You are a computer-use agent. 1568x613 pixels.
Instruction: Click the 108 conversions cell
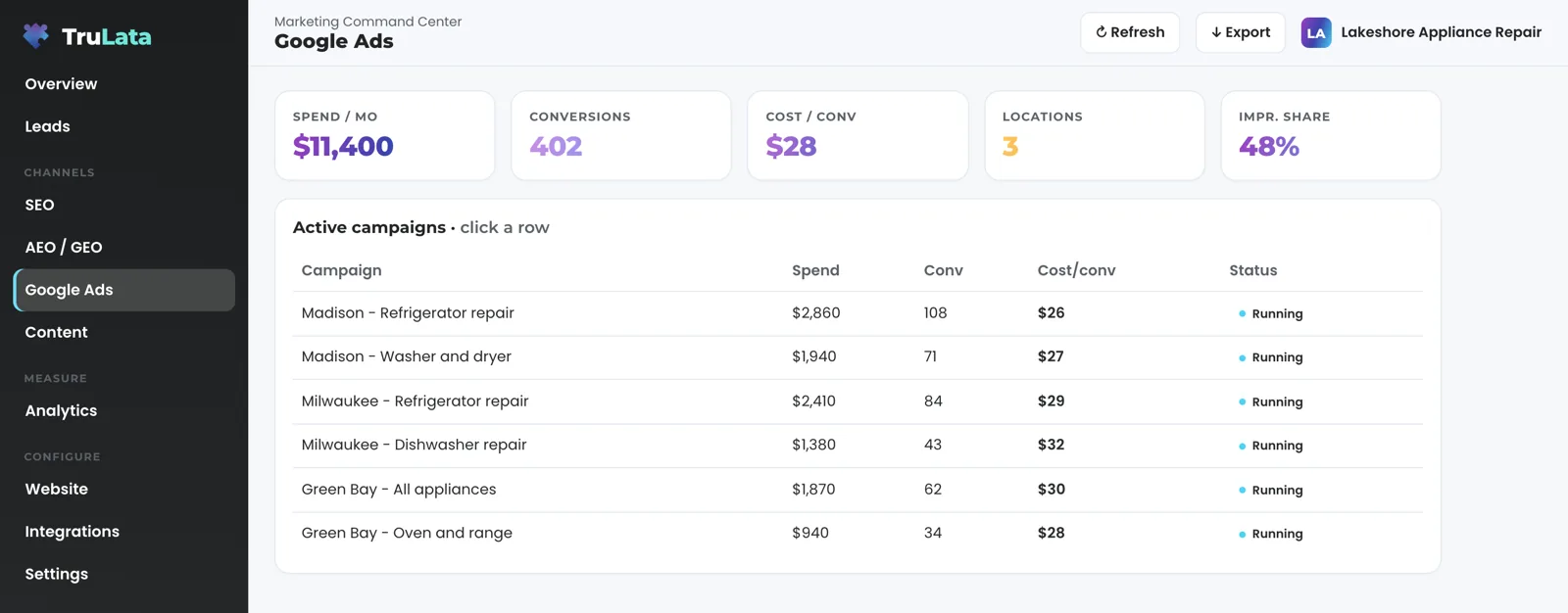coord(935,313)
